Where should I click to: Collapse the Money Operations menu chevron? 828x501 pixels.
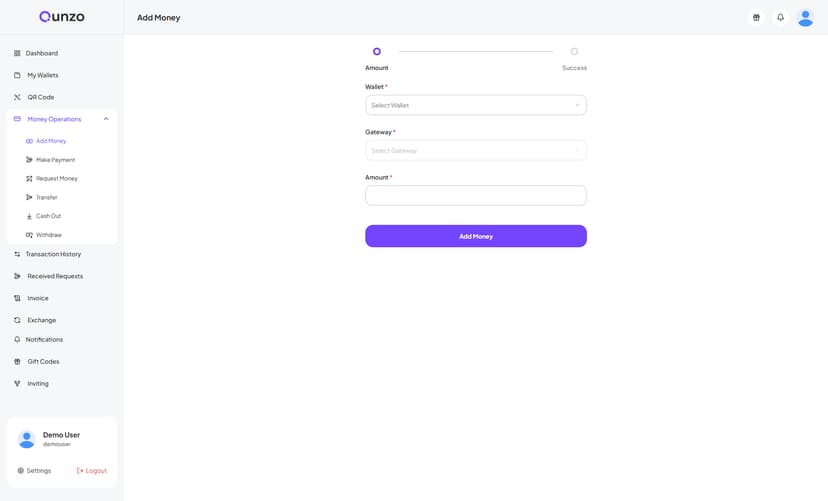106,119
